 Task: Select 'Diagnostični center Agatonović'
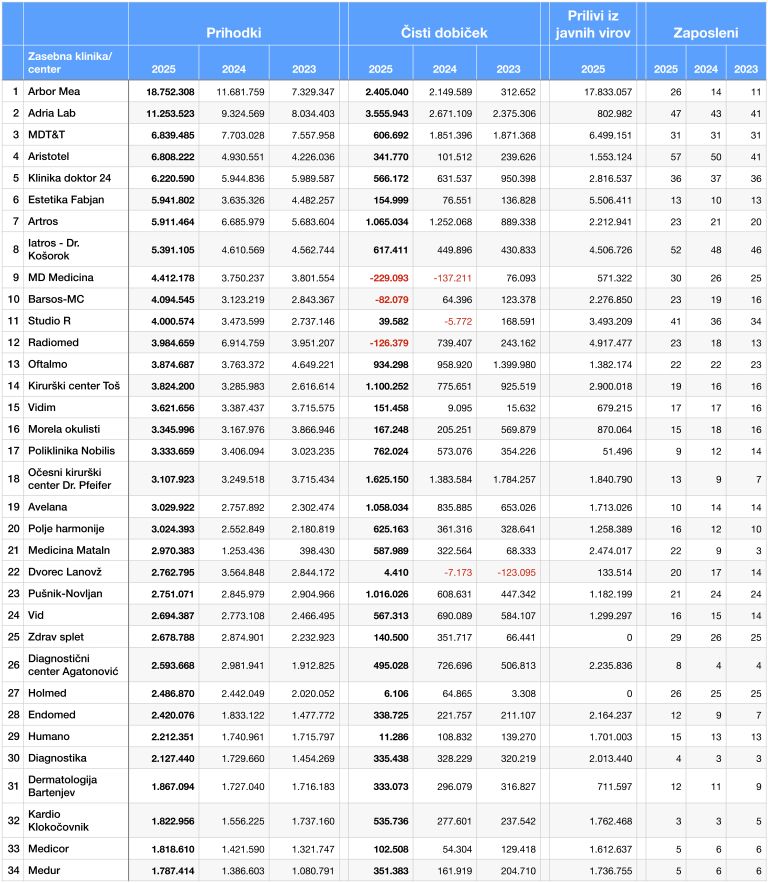coord(73,665)
